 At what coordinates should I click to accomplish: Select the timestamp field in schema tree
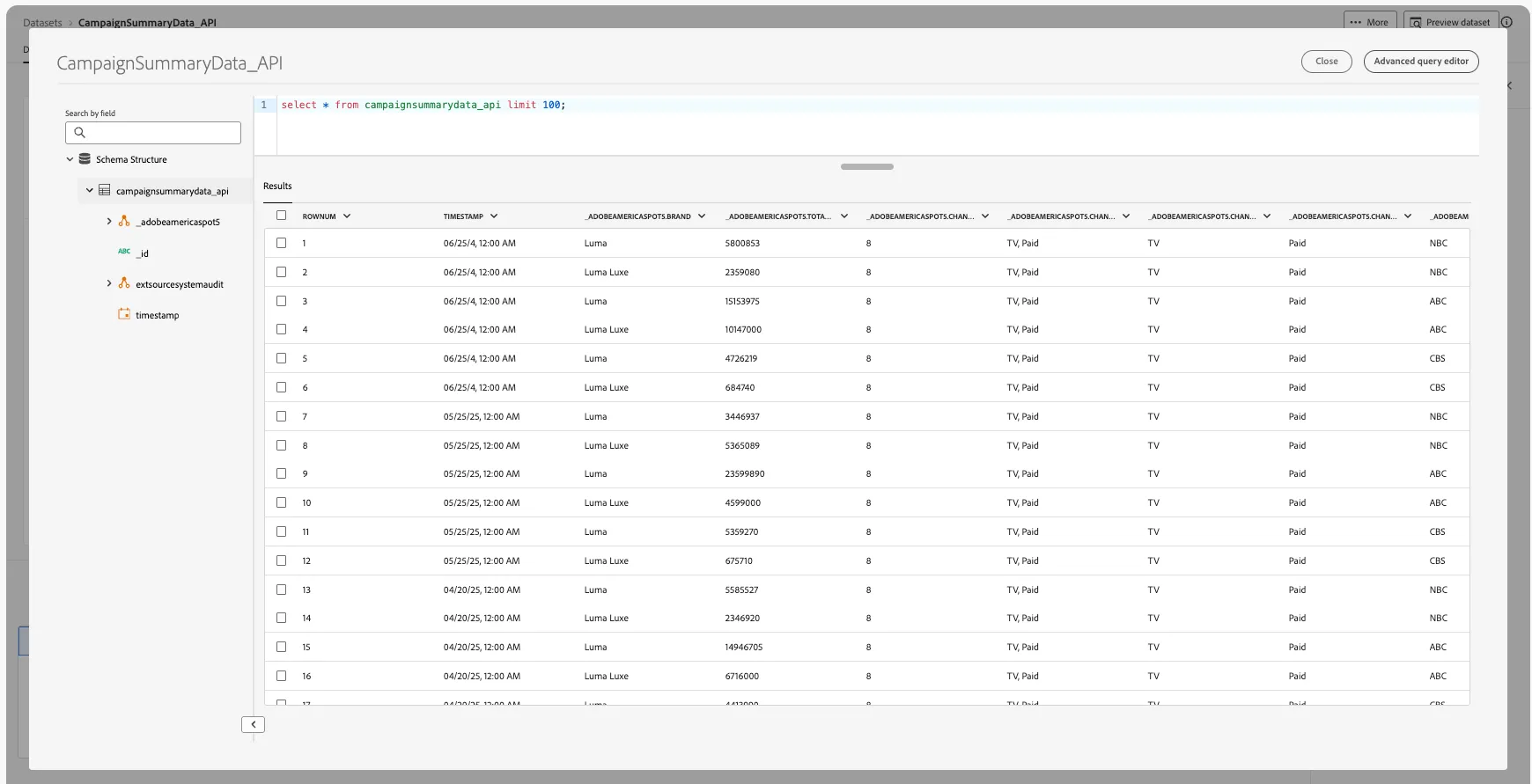click(x=157, y=315)
